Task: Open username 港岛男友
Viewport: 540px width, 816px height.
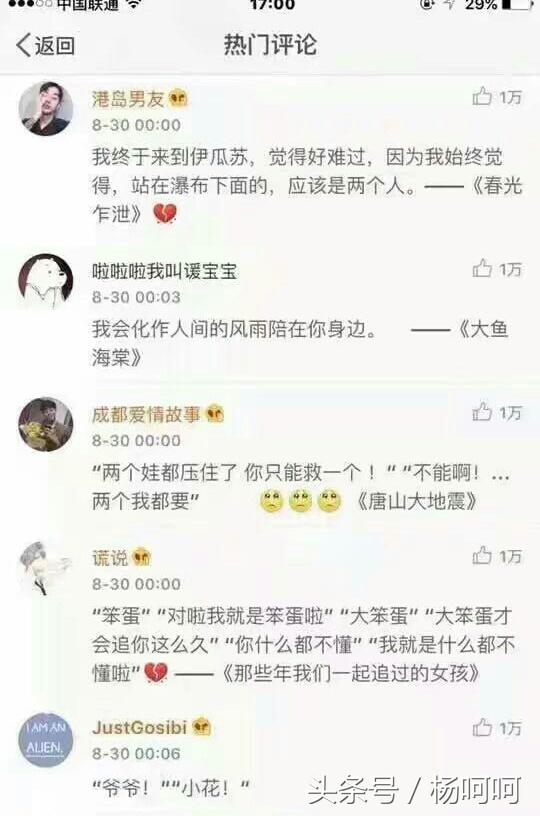Action: pyautogui.click(x=128, y=99)
